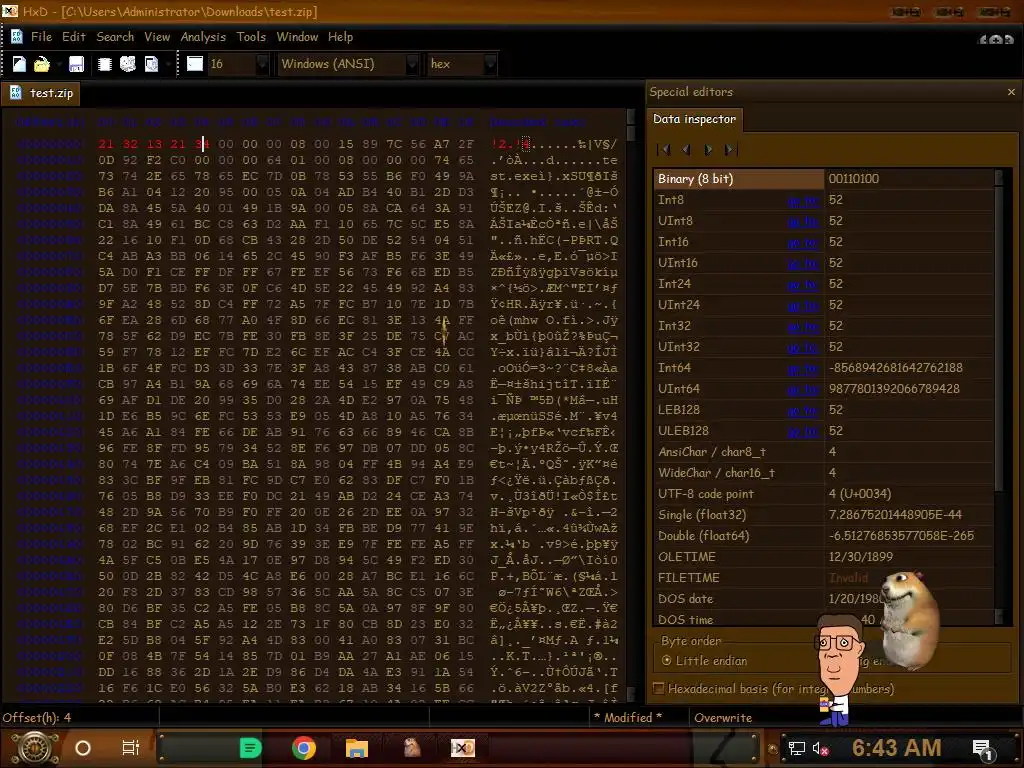Click go to link for Int8
Viewport: 1024px width, 768px height.
[803, 200]
